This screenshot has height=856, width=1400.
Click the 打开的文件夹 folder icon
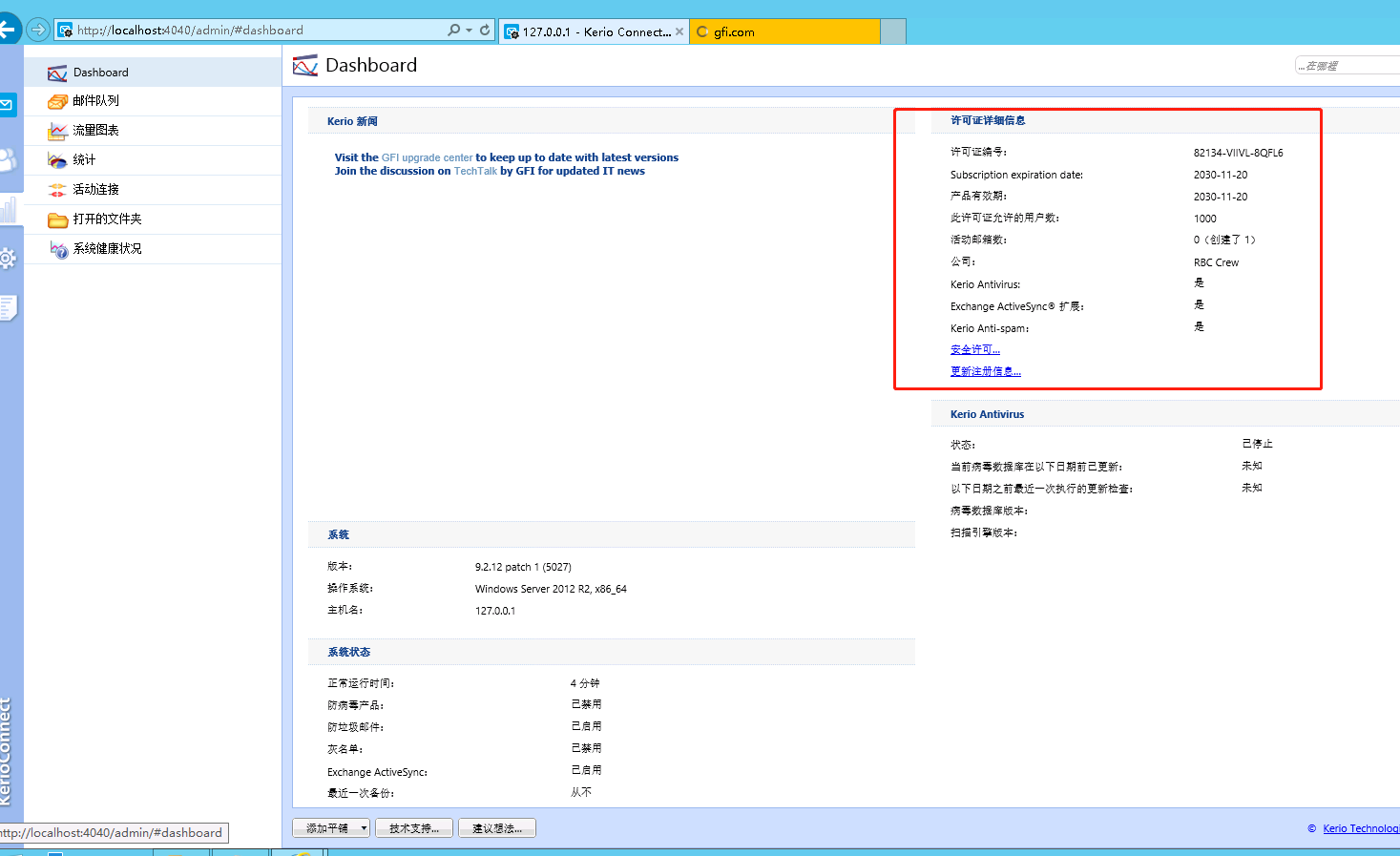pos(57,219)
